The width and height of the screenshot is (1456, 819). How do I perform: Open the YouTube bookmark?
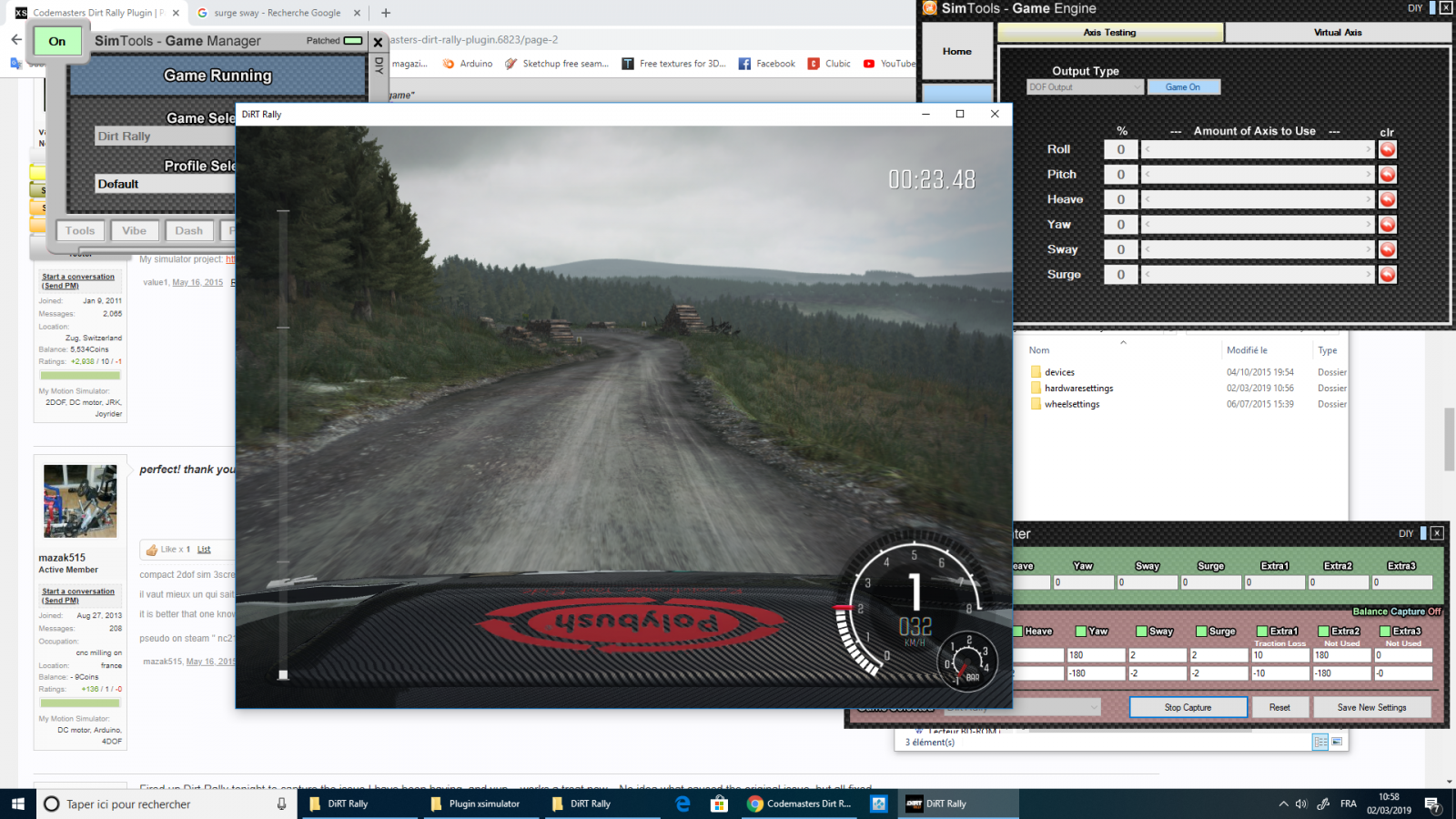pyautogui.click(x=889, y=64)
